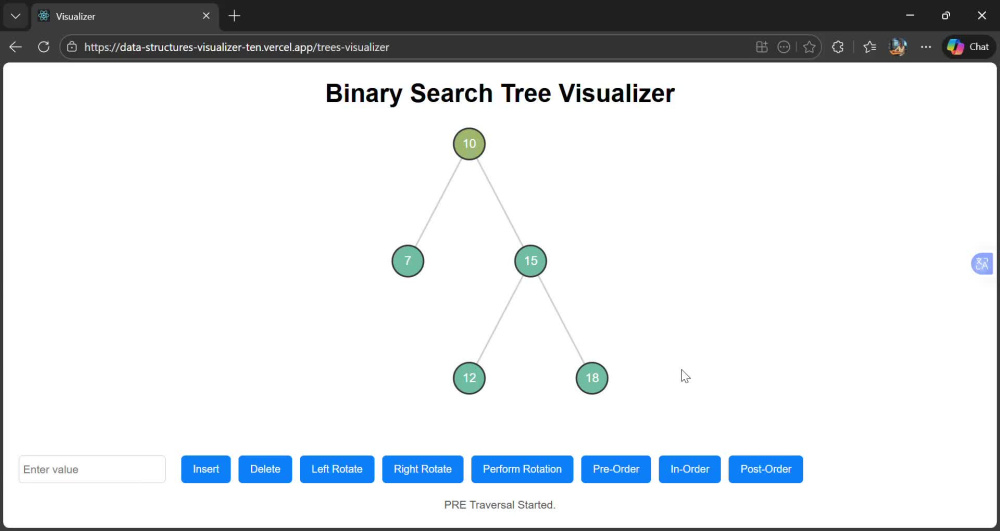
Task: Go back with the browser back arrow
Action: (15, 47)
